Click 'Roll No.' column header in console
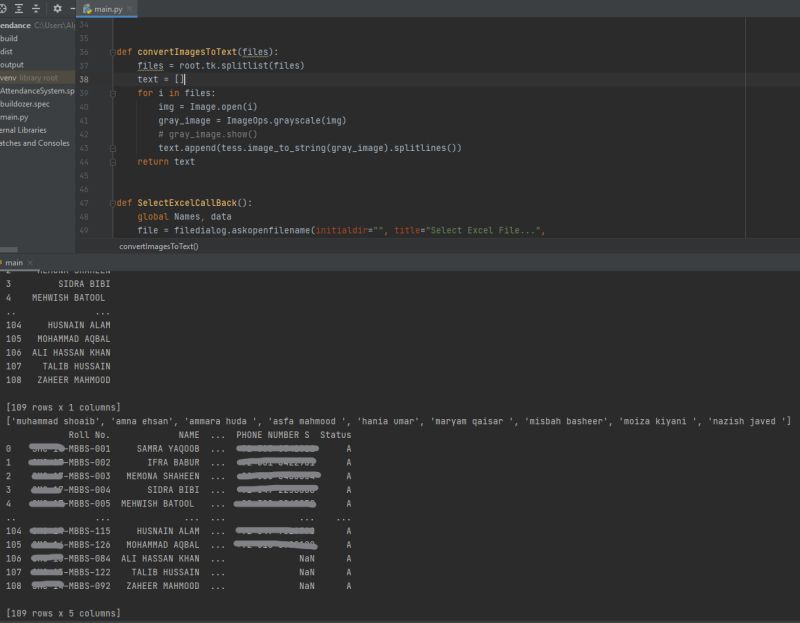The width and height of the screenshot is (800, 623). 89,435
